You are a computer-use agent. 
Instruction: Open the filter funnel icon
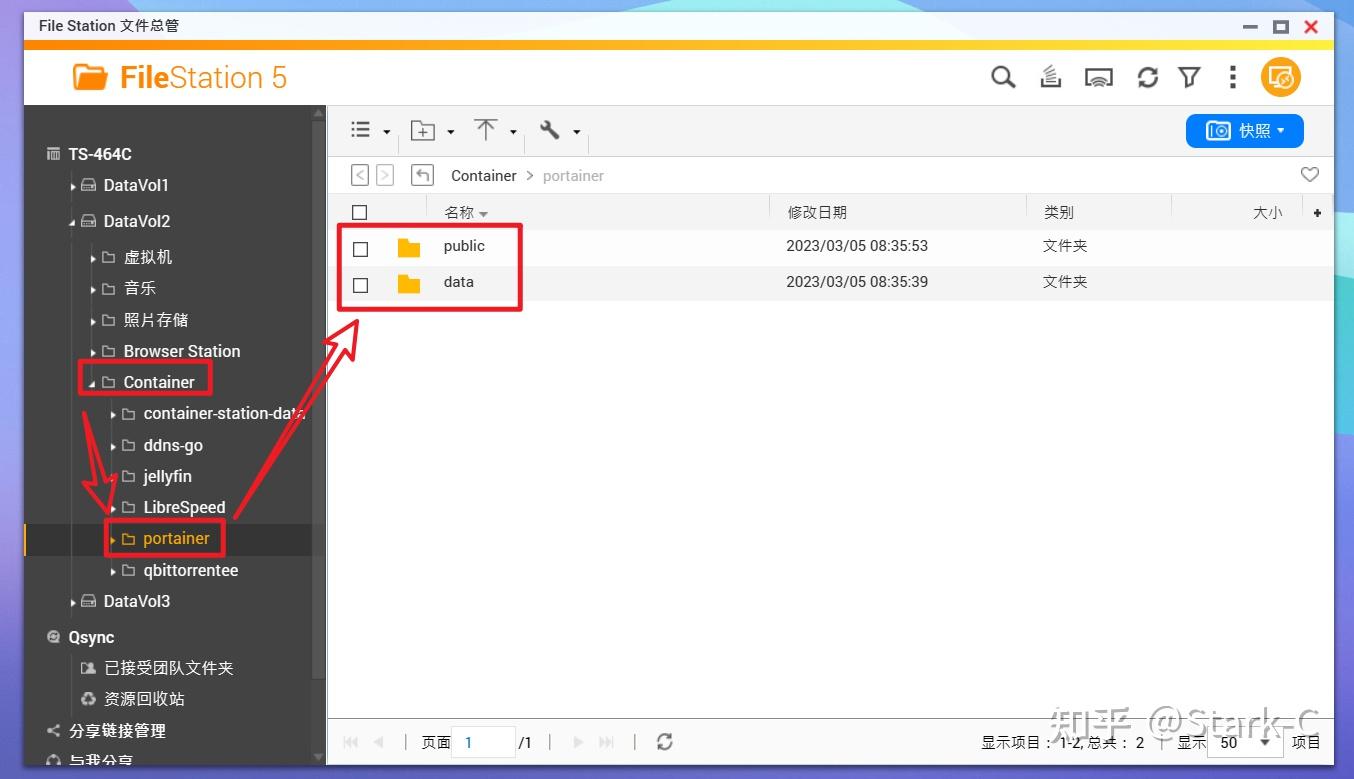tap(1189, 77)
